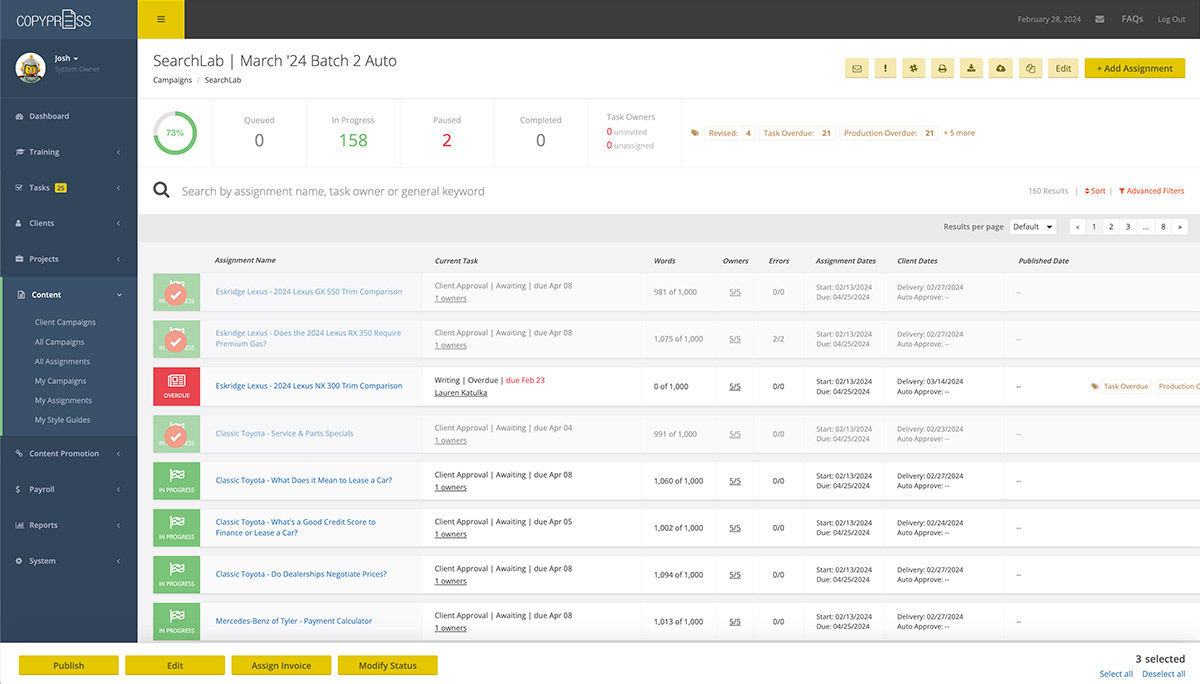Select the Do Dealerships Negotiate Prices row flag

click(x=176, y=575)
